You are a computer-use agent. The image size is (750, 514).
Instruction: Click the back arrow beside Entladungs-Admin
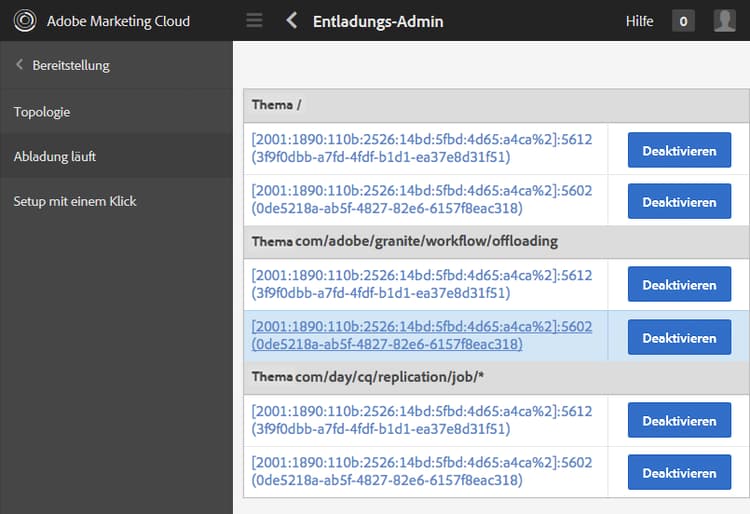click(291, 21)
